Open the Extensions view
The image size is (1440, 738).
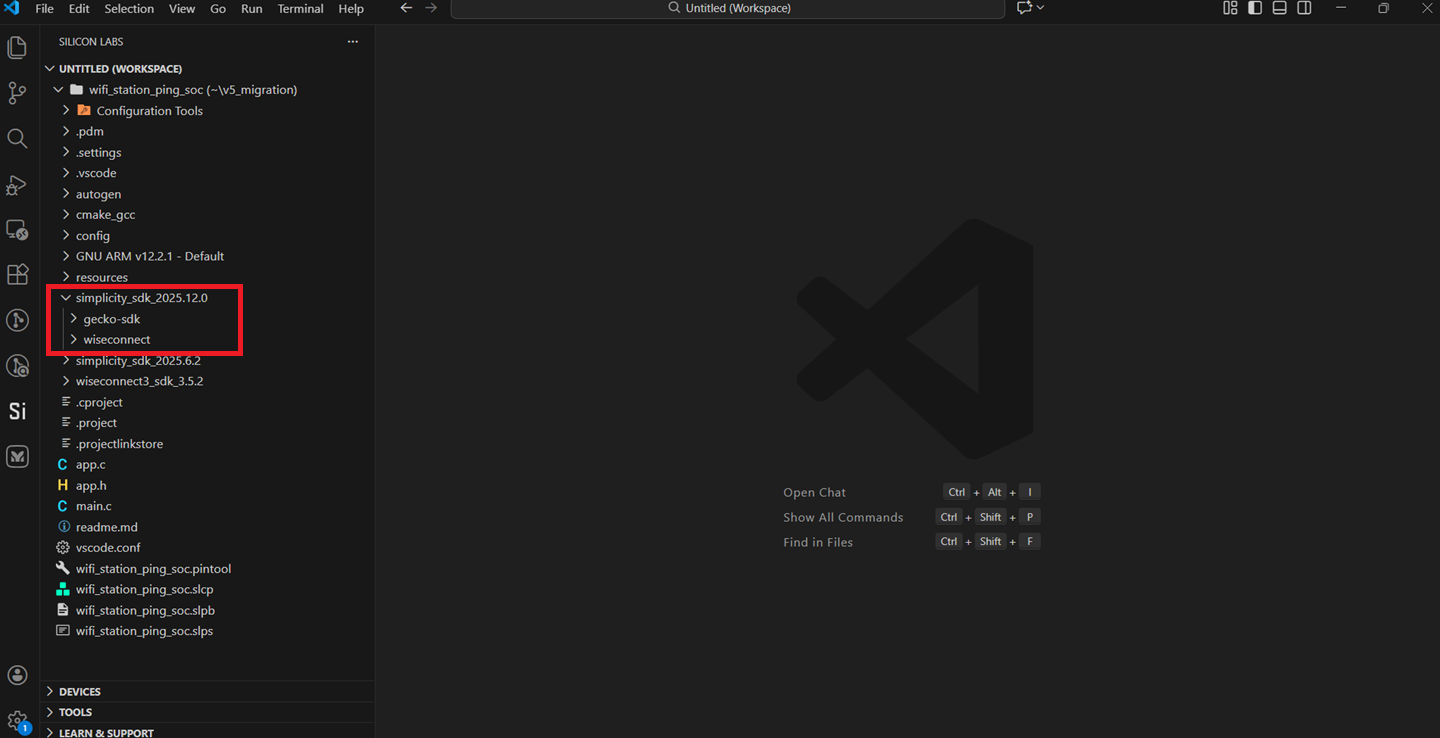pyautogui.click(x=17, y=274)
